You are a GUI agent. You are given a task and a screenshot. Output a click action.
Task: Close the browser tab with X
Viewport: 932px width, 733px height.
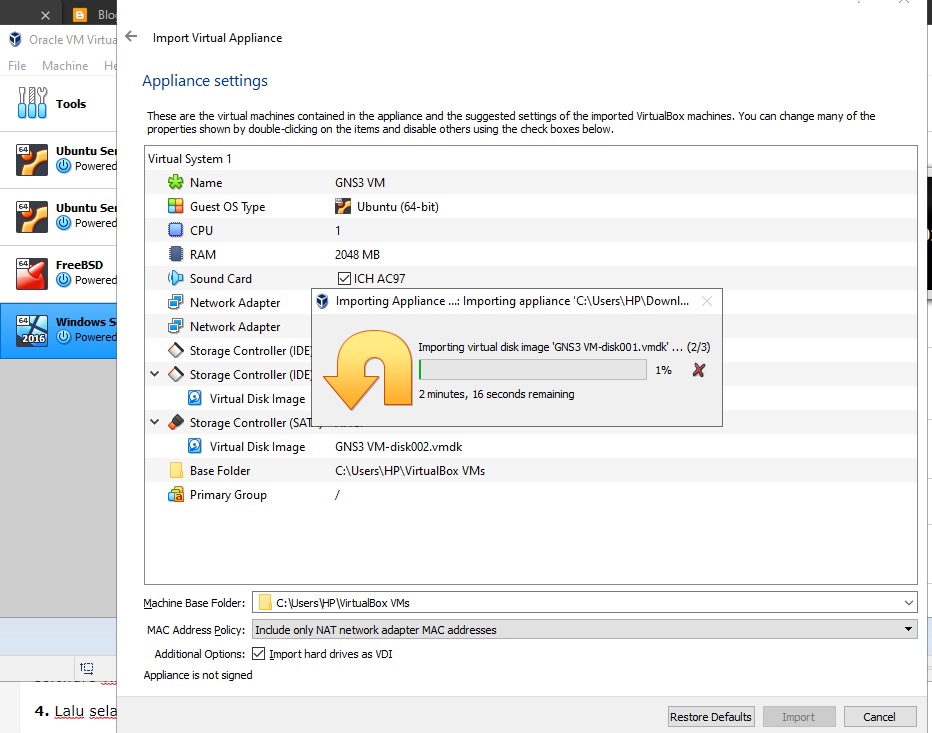click(x=45, y=15)
